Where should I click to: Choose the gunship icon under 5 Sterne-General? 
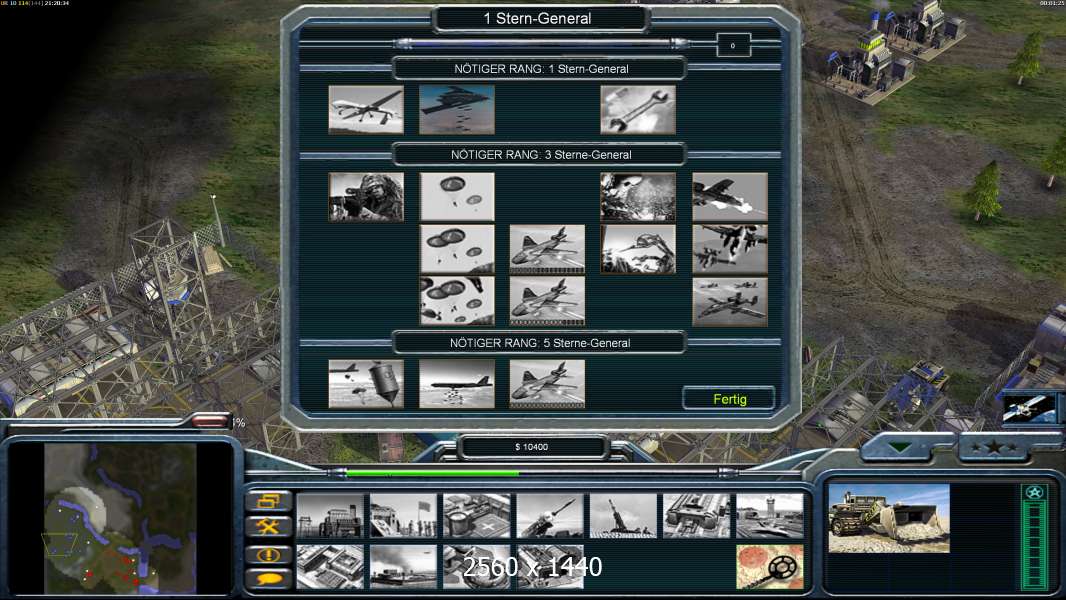pyautogui.click(x=547, y=384)
